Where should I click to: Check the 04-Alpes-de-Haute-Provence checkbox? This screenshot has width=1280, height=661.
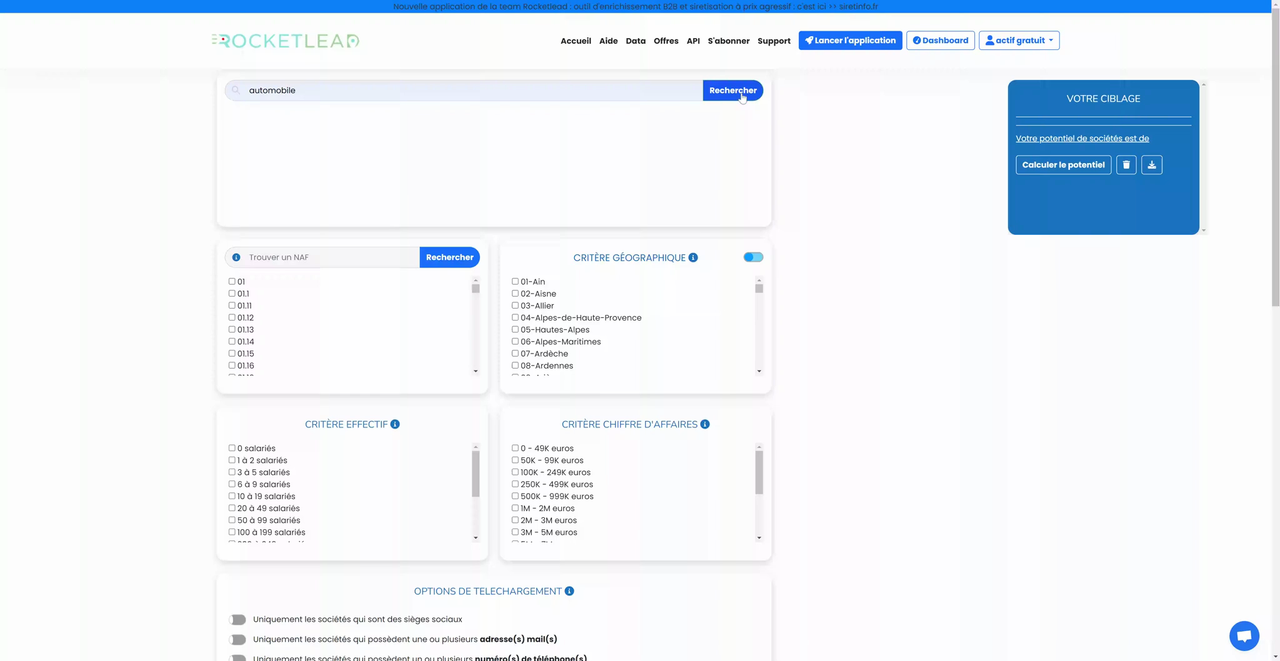click(x=515, y=318)
